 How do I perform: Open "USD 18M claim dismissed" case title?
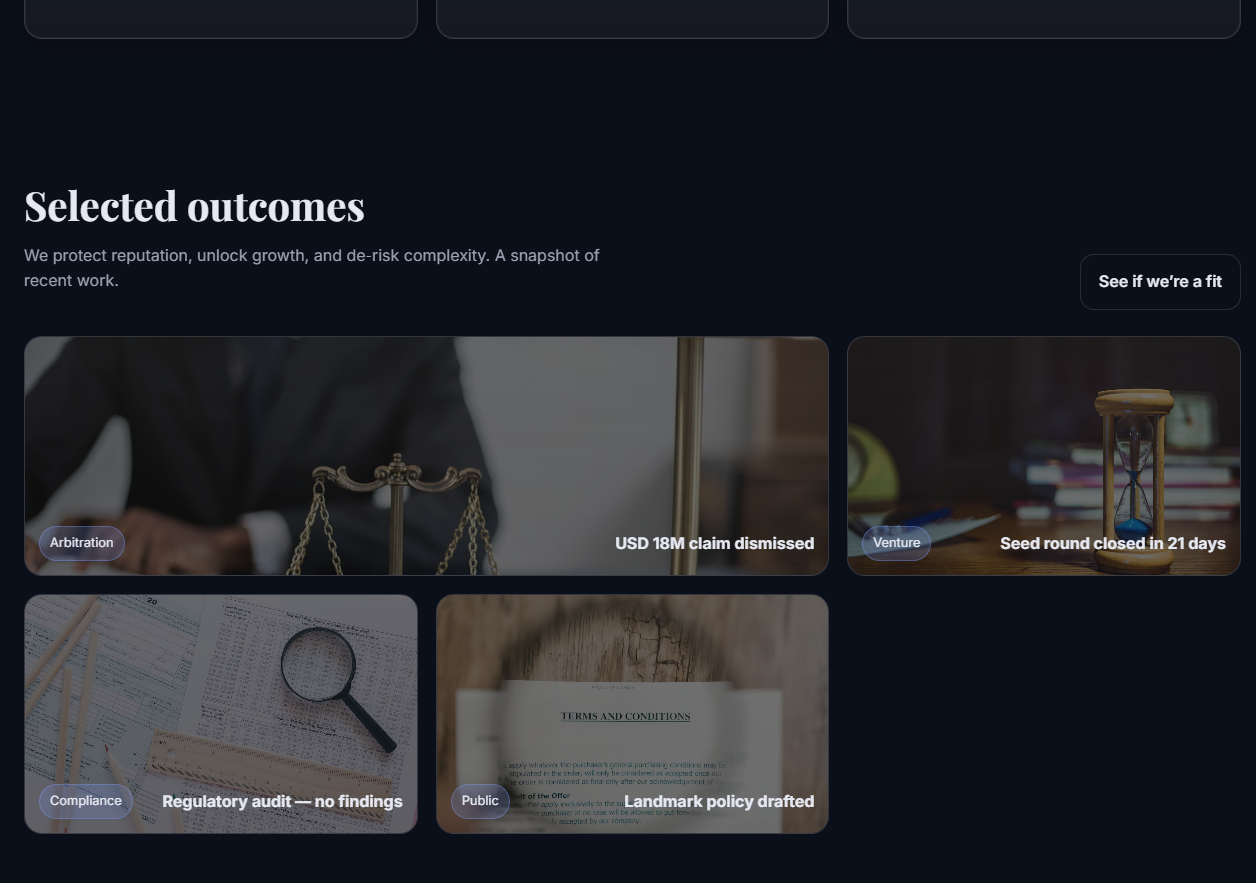pyautogui.click(x=714, y=543)
